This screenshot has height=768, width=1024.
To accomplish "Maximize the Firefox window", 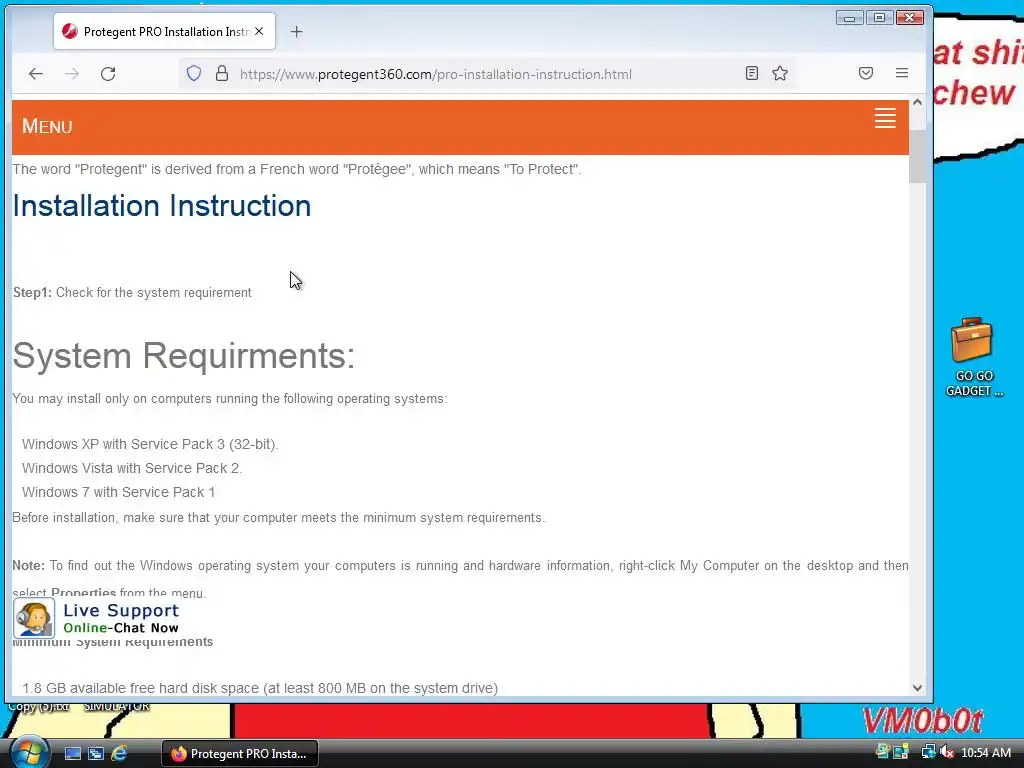I will [880, 18].
